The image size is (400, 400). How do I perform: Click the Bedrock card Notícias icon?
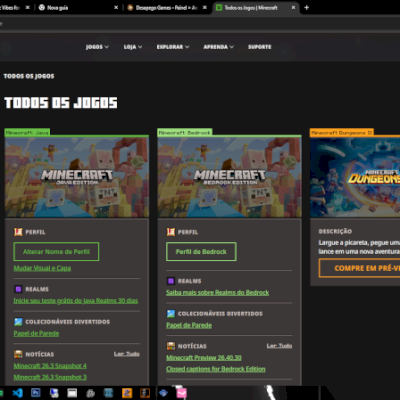click(171, 346)
